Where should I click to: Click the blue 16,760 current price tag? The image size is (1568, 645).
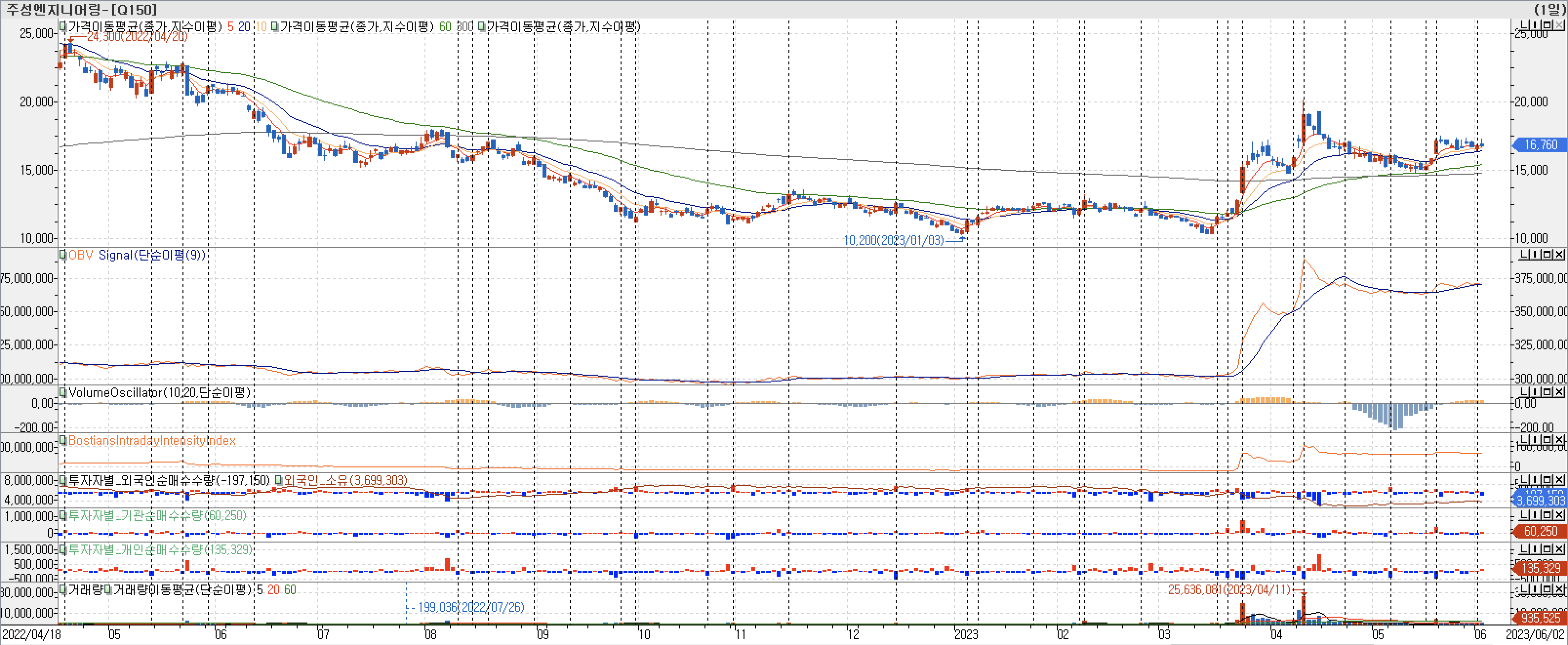coord(1540,145)
